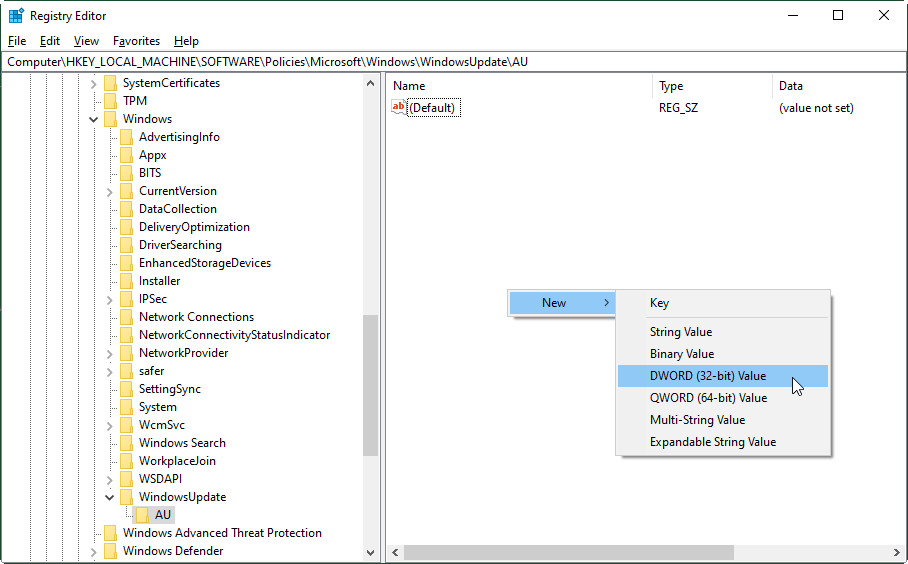Expand the SystemCertificates key
This screenshot has width=908, height=564.
(94, 84)
